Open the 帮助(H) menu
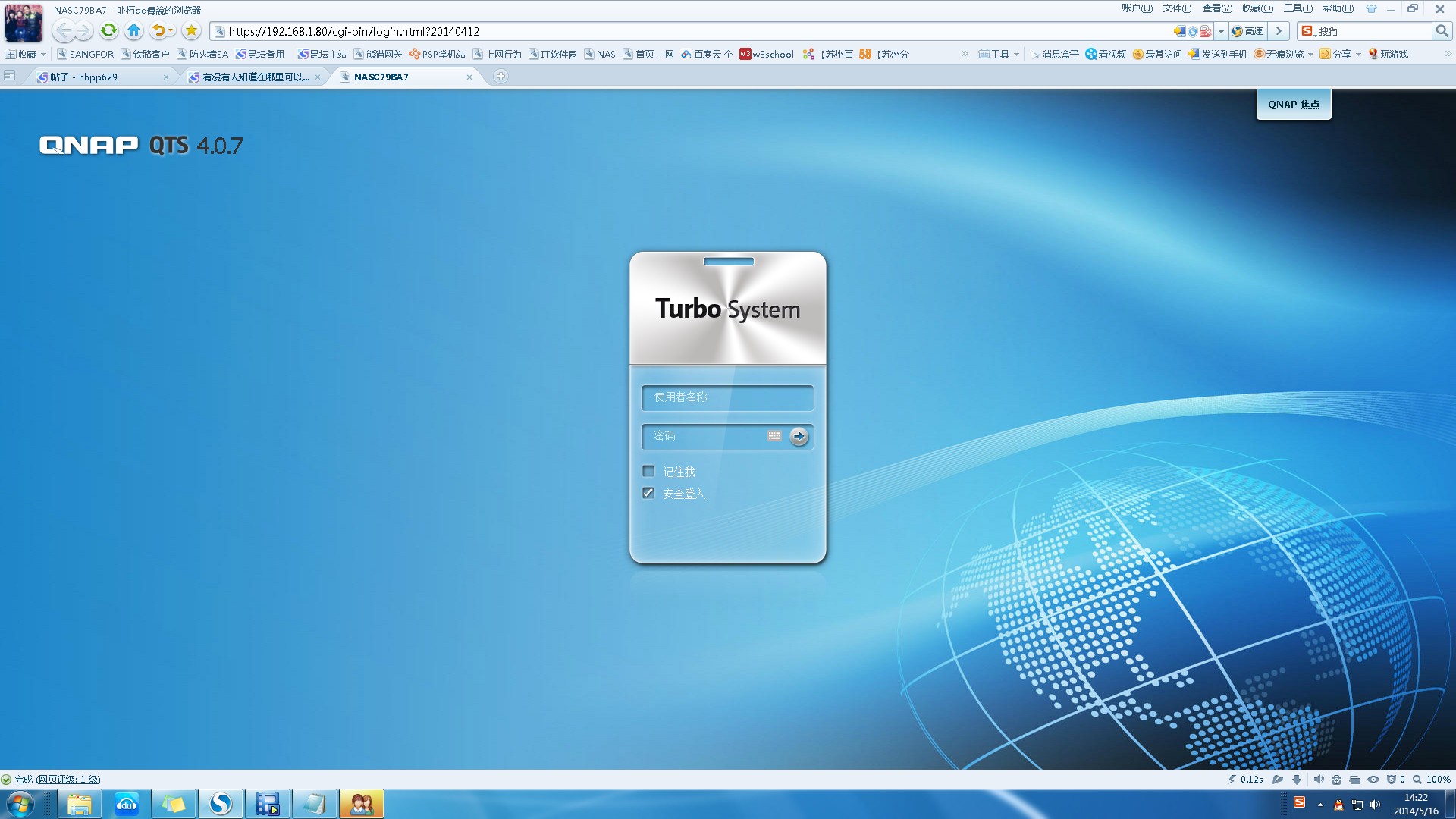The height and width of the screenshot is (819, 1456). 1338,8
